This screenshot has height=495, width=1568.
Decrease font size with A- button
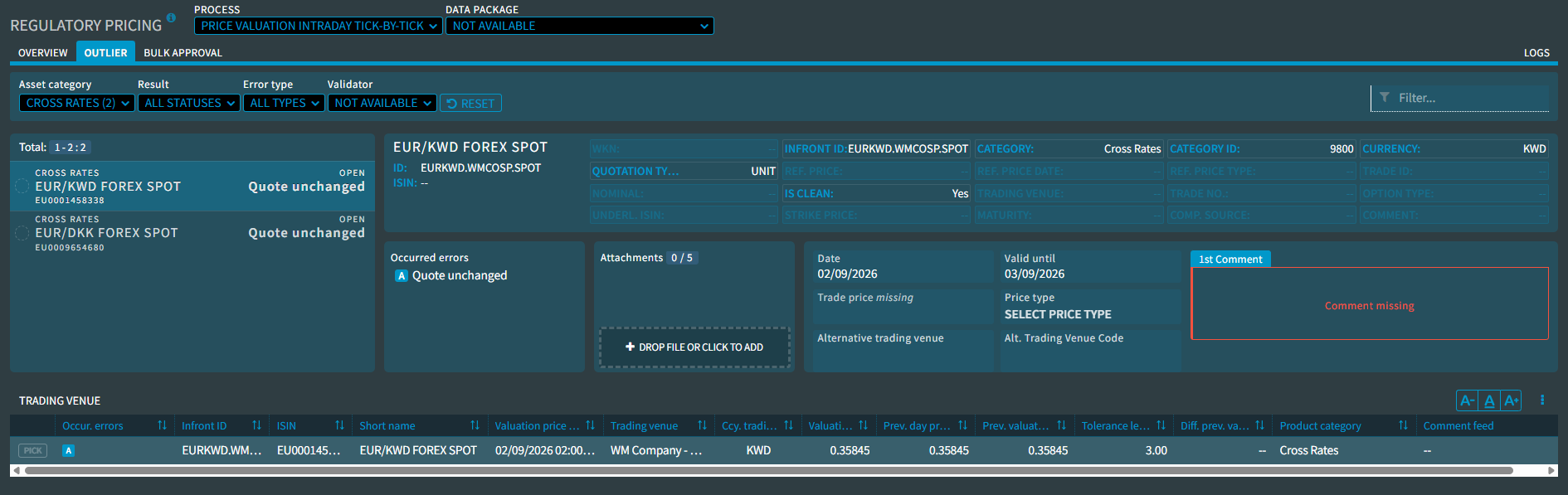[x=1467, y=400]
